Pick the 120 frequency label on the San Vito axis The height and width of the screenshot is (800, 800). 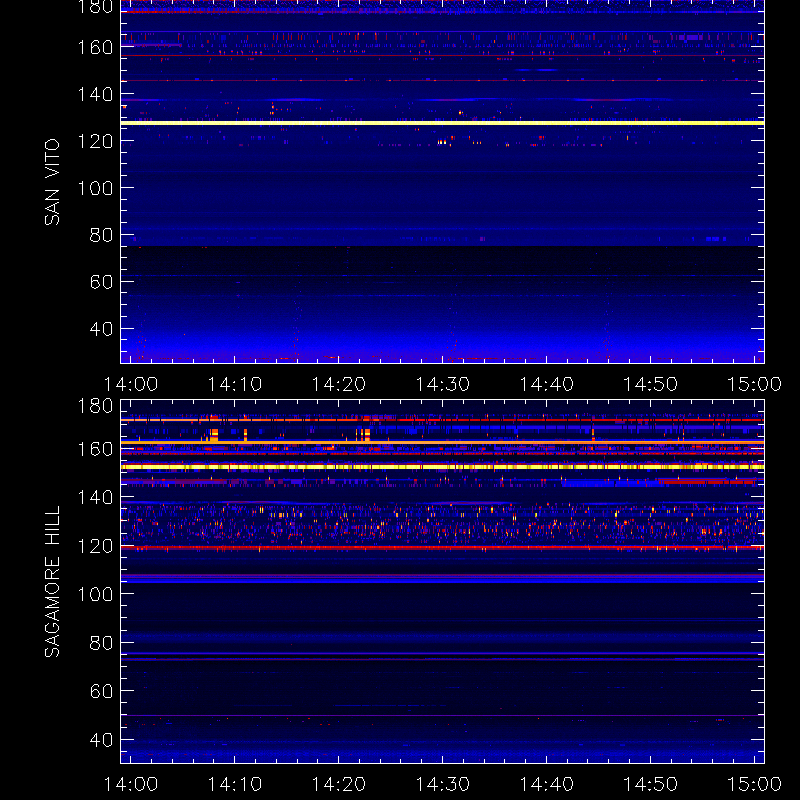(x=95, y=141)
